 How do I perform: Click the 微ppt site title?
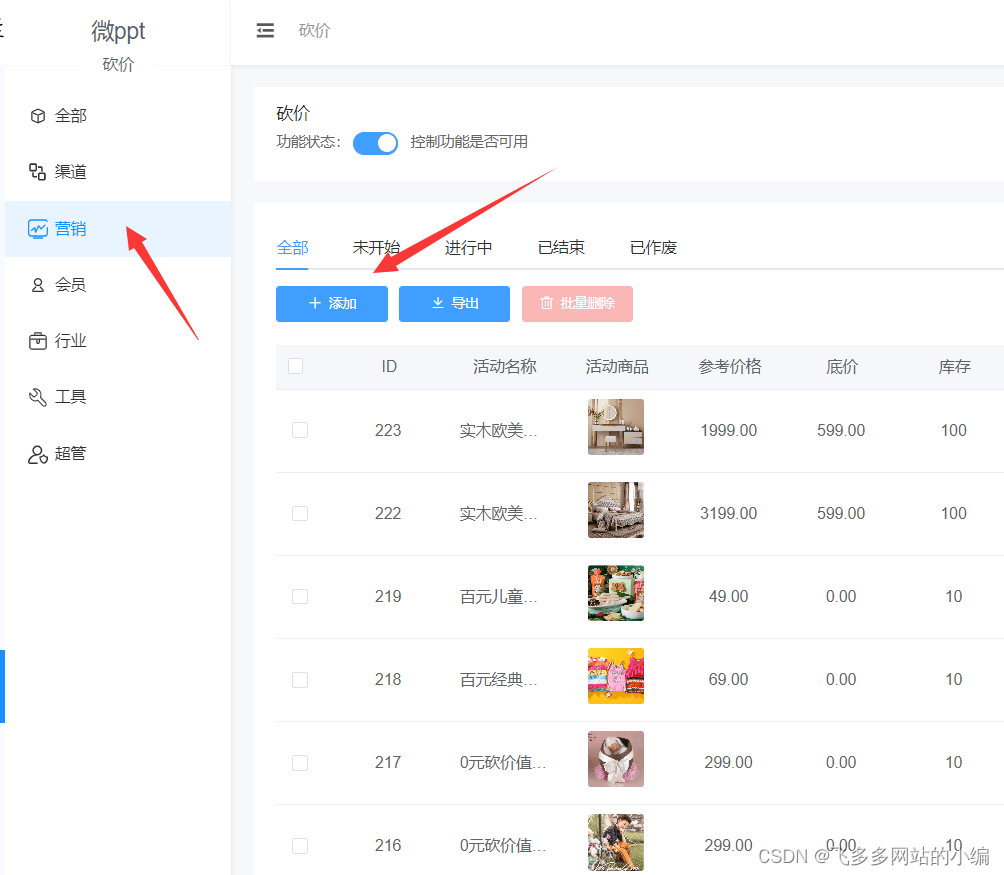[x=118, y=31]
